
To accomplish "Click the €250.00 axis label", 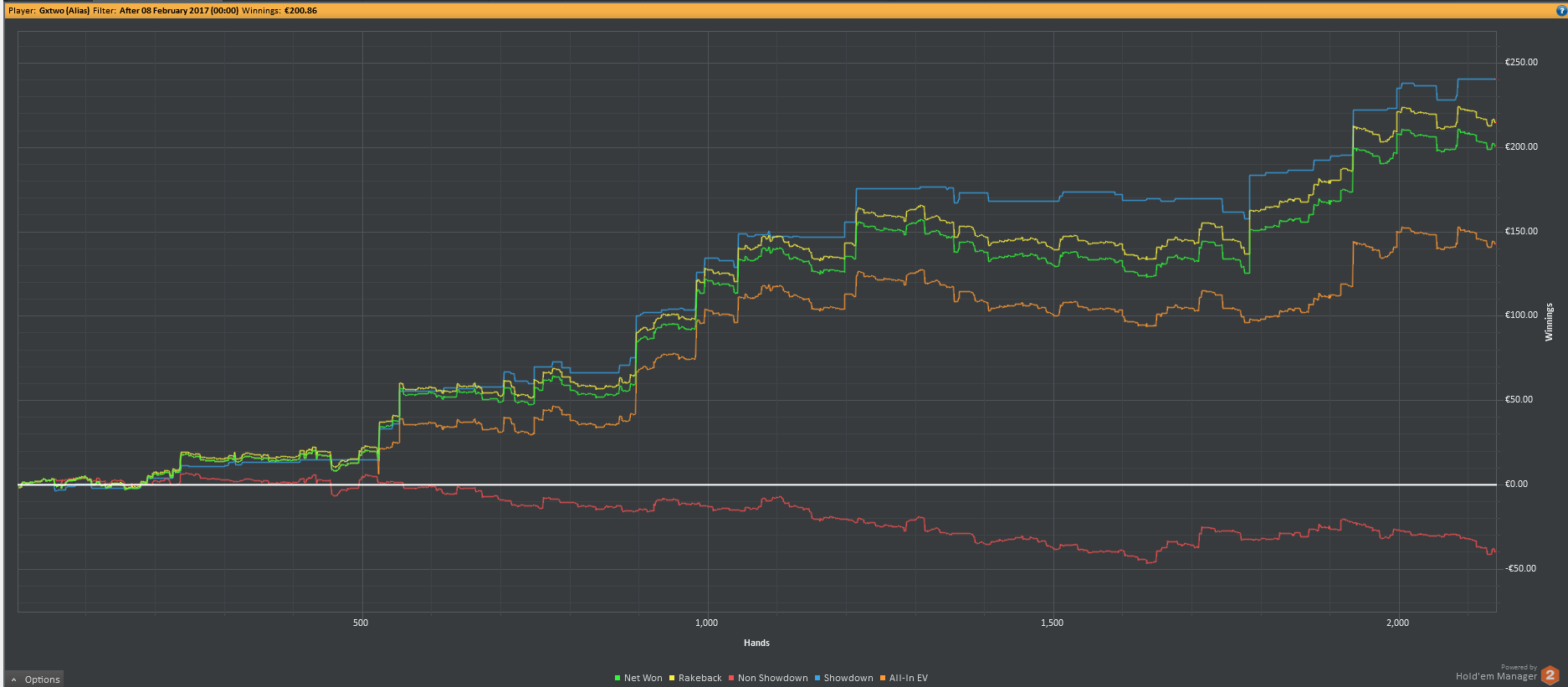I will (x=1521, y=62).
